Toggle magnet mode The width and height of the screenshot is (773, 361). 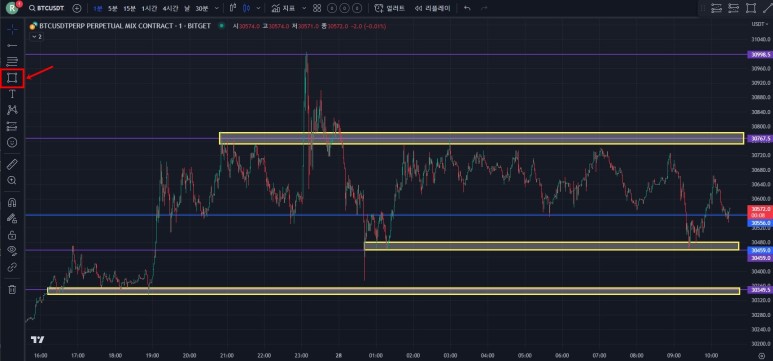[12, 202]
